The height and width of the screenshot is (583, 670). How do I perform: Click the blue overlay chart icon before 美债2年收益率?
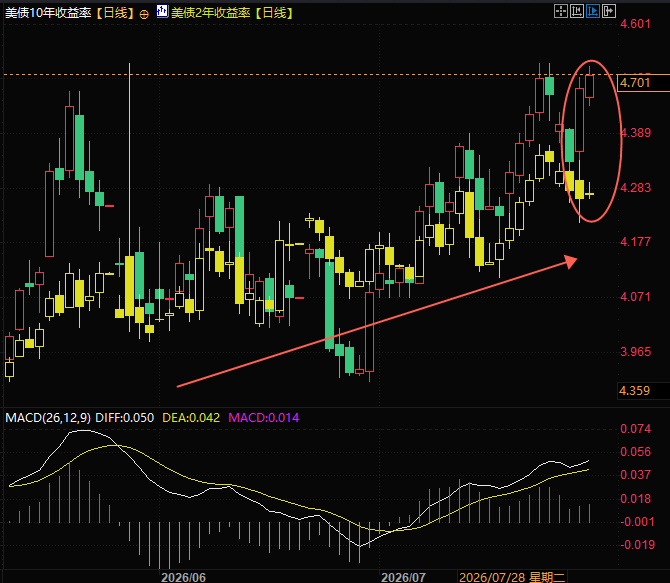pyautogui.click(x=162, y=11)
